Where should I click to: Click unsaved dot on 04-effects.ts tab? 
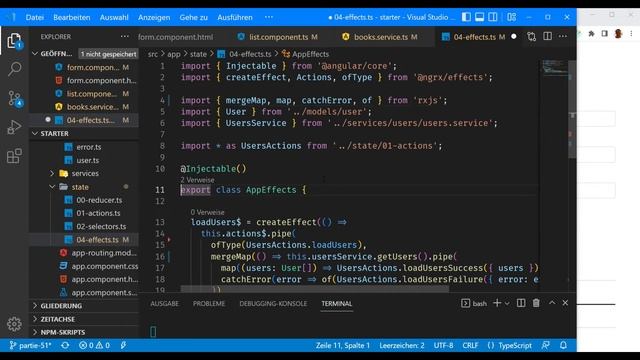[x=514, y=37]
